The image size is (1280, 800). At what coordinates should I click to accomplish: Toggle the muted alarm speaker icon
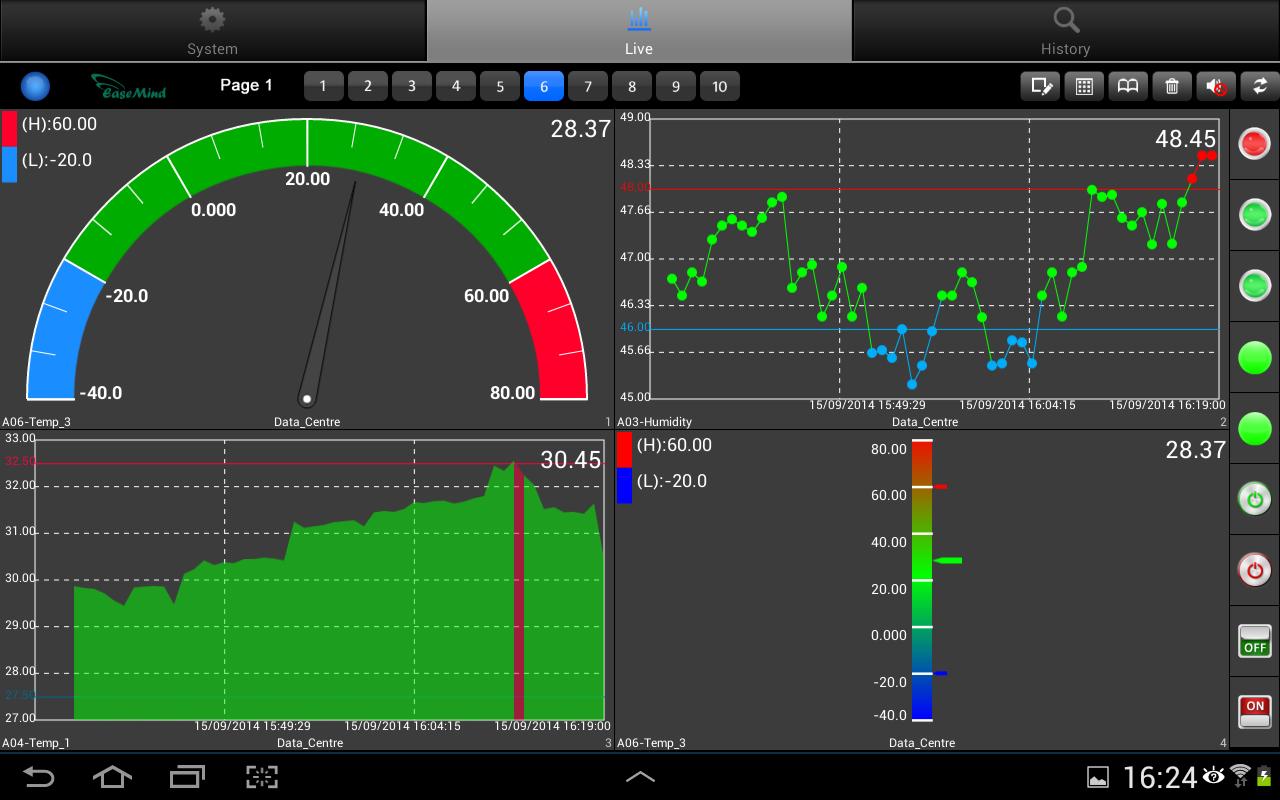1216,86
